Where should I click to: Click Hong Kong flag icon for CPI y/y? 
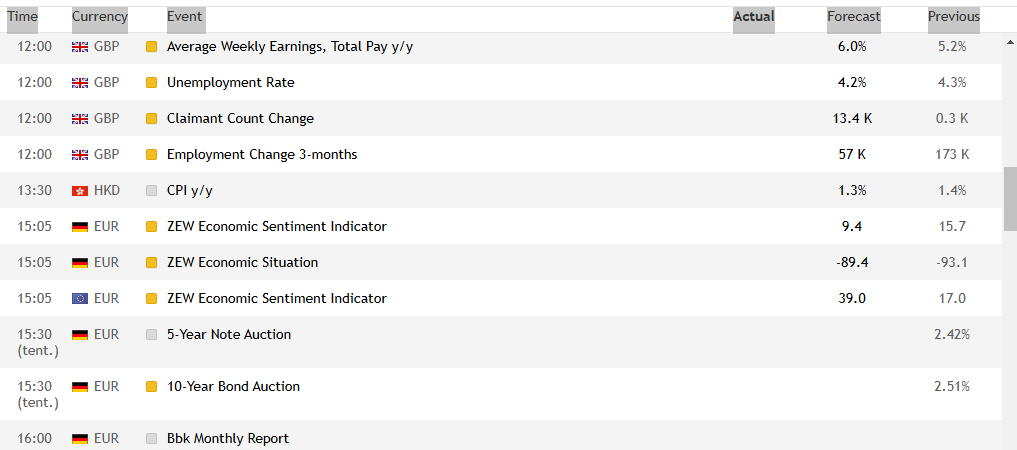point(80,191)
